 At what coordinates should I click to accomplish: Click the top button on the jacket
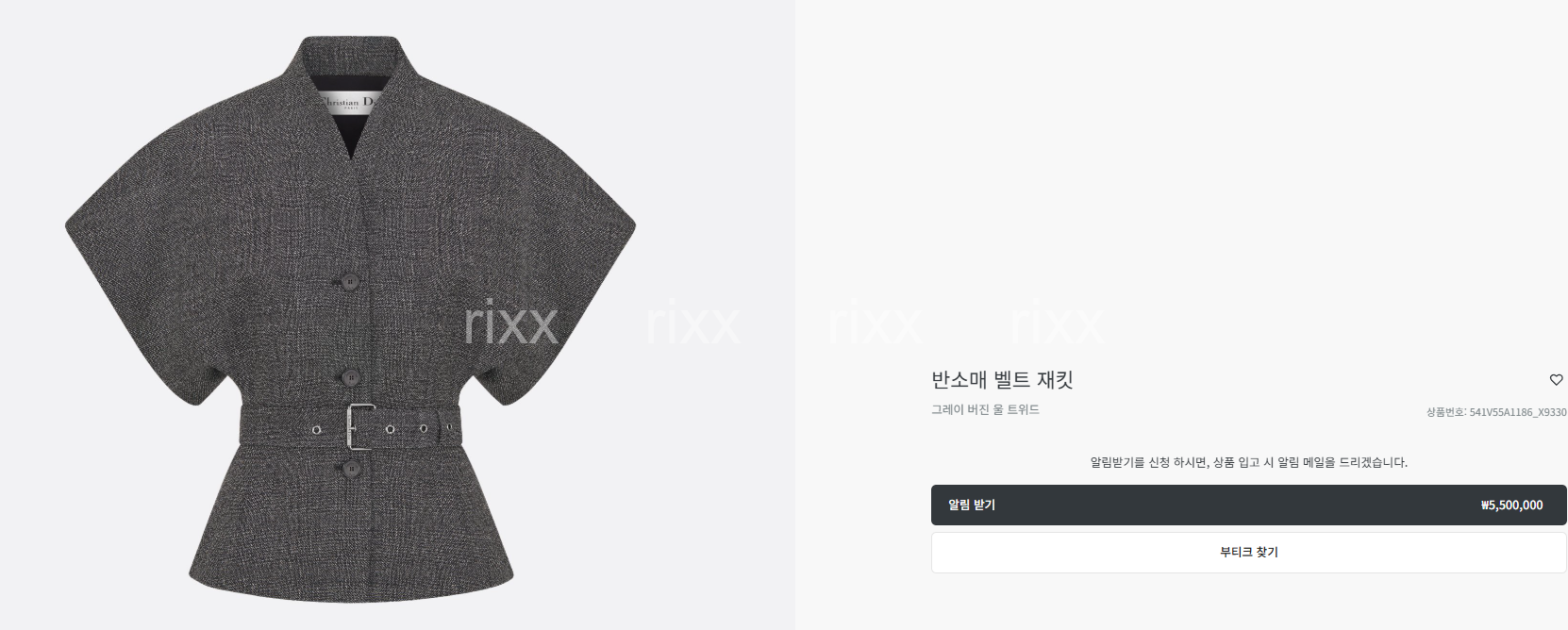[x=350, y=281]
